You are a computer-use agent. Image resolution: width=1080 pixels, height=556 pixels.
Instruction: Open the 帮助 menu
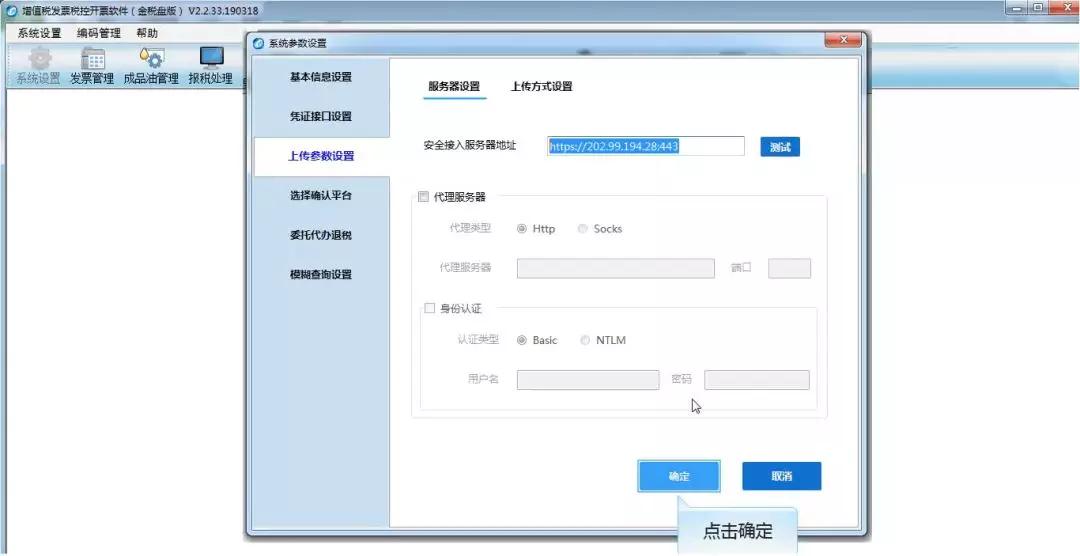pyautogui.click(x=147, y=33)
